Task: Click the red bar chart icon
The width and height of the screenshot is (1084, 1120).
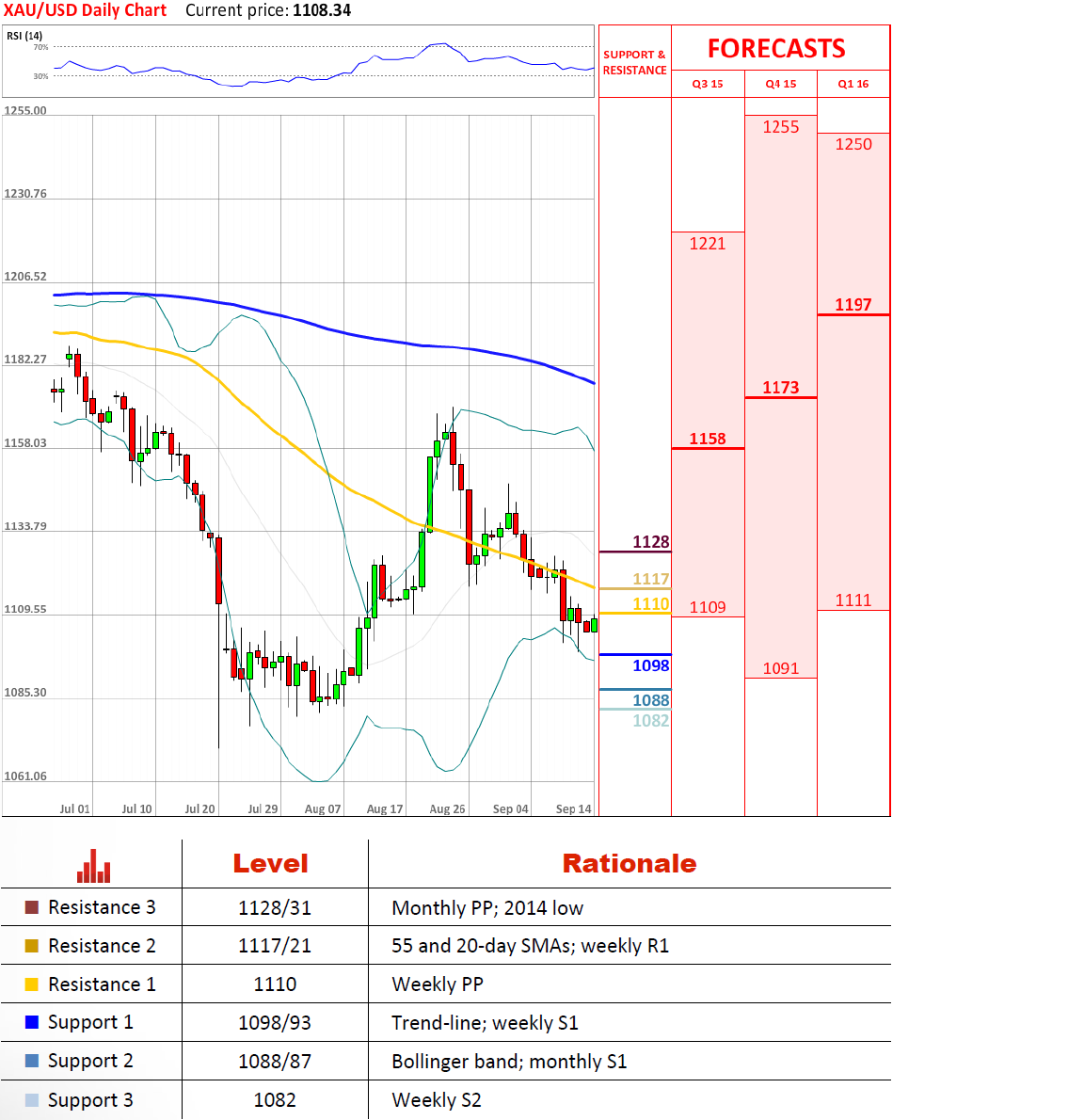Action: 93,866
